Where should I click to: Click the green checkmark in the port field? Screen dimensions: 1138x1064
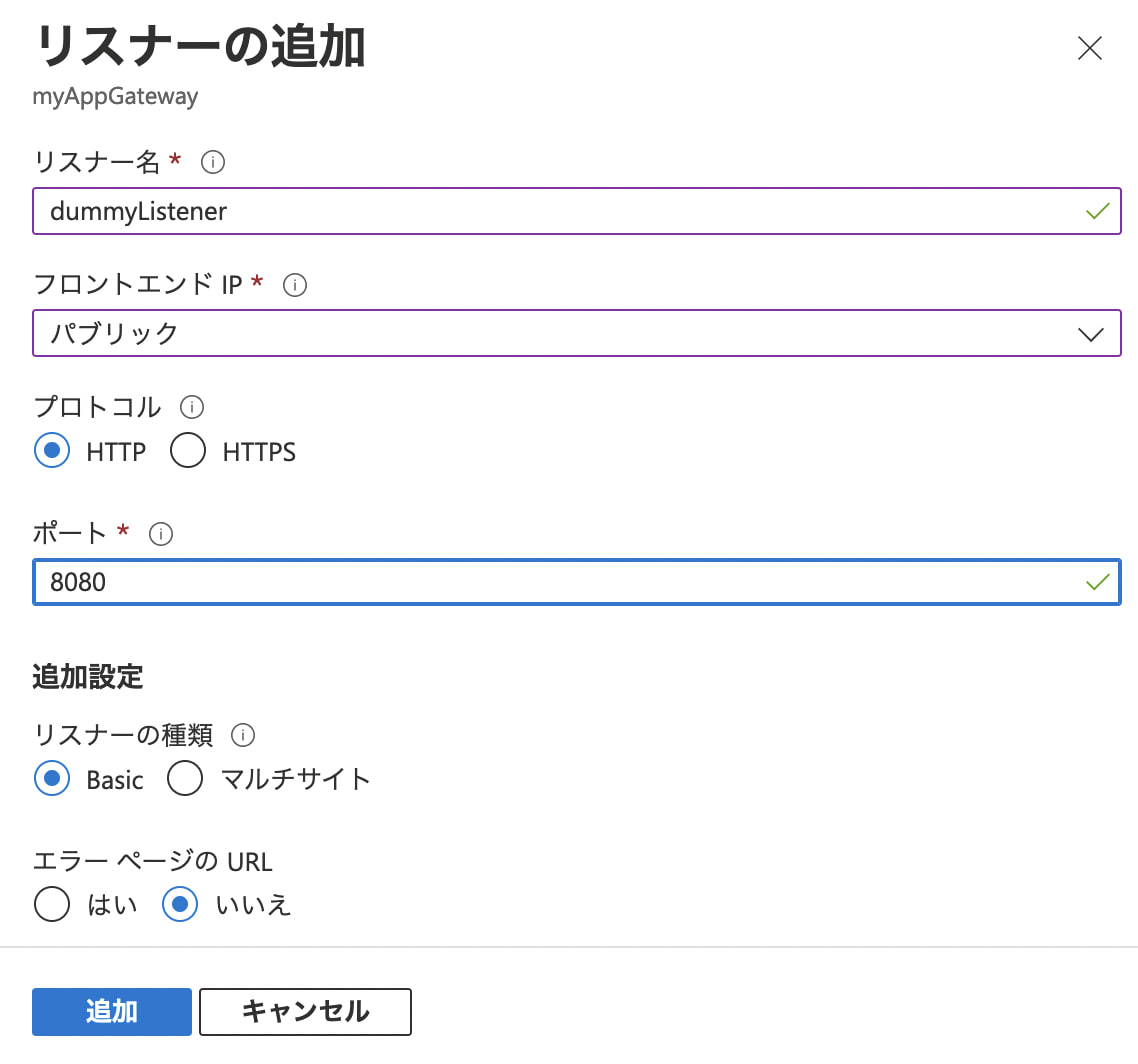(x=1098, y=582)
